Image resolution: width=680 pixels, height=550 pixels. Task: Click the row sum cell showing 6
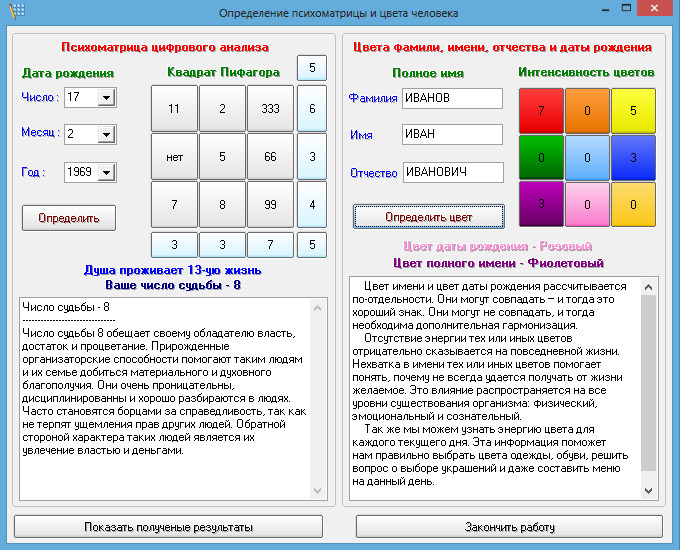312,108
